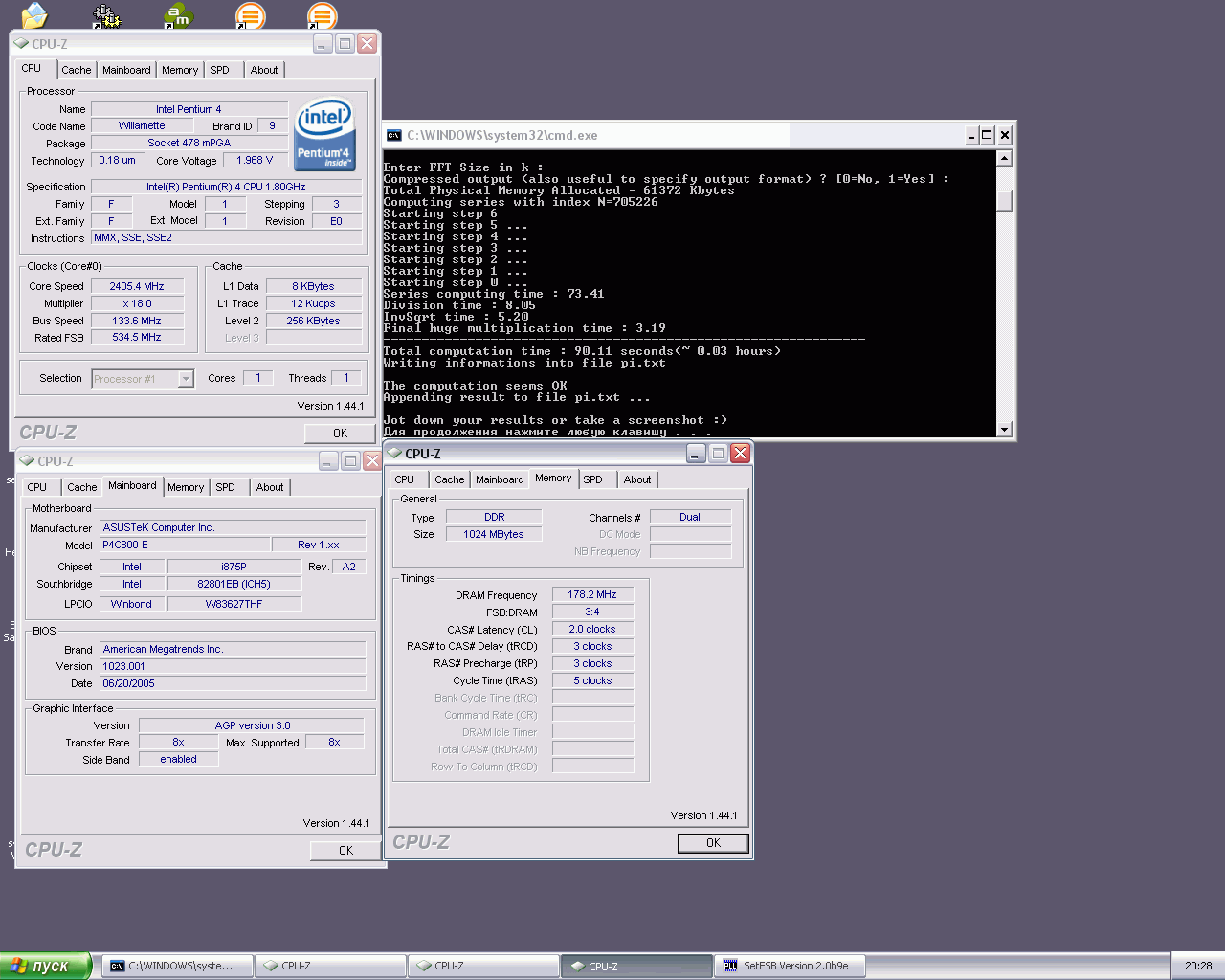Click the FSB:DRAM ratio value 3:4
The height and width of the screenshot is (980, 1225).
[x=592, y=612]
